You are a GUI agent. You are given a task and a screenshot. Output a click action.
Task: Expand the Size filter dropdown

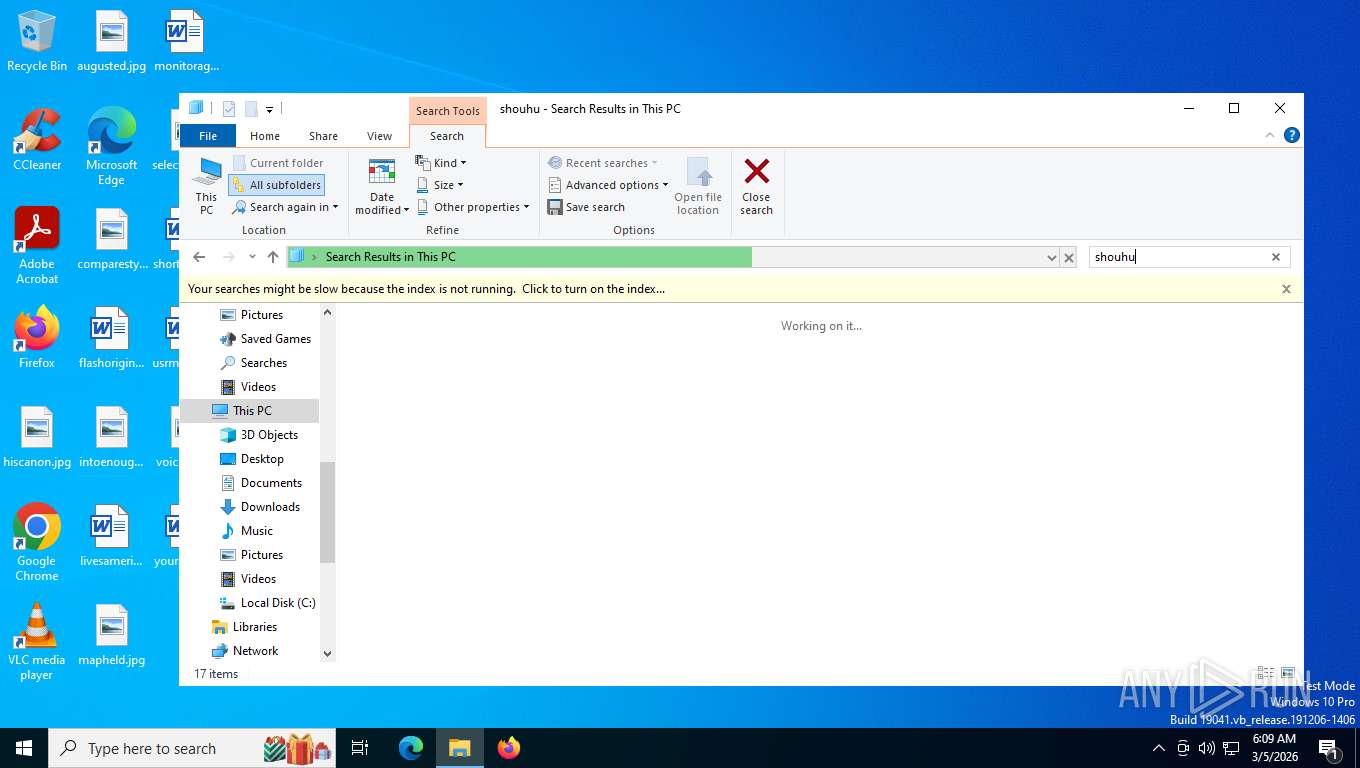440,185
